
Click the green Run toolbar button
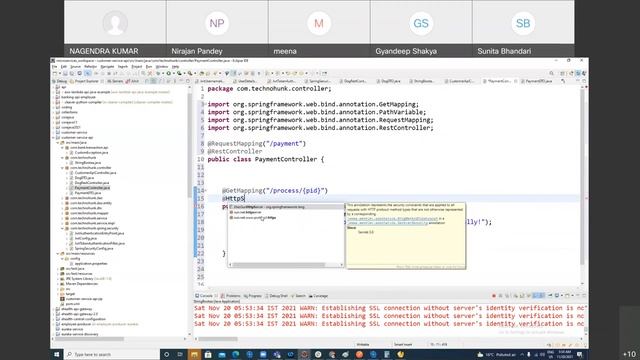(x=168, y=73)
